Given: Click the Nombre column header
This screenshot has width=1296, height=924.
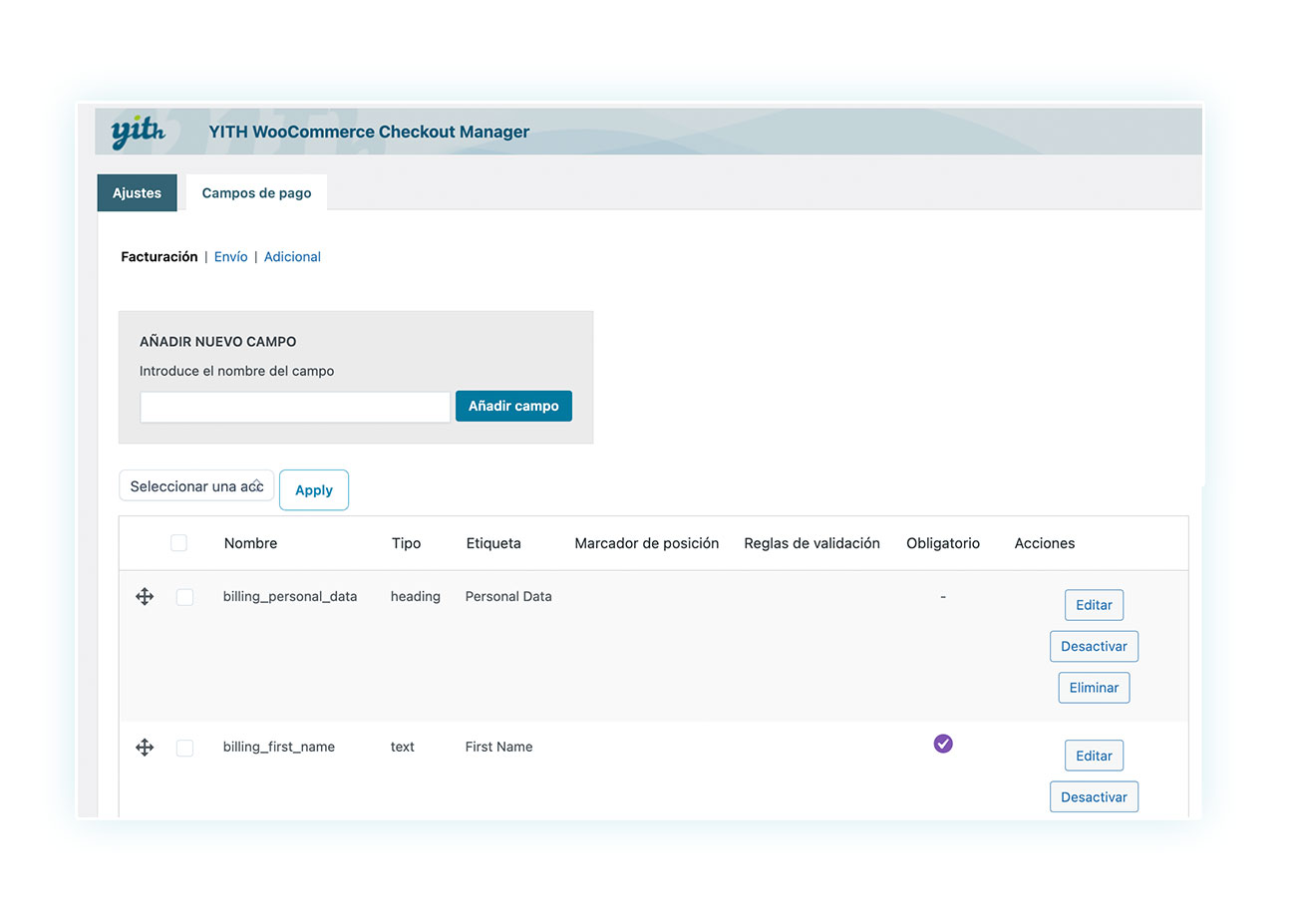Looking at the screenshot, I should coord(250,543).
